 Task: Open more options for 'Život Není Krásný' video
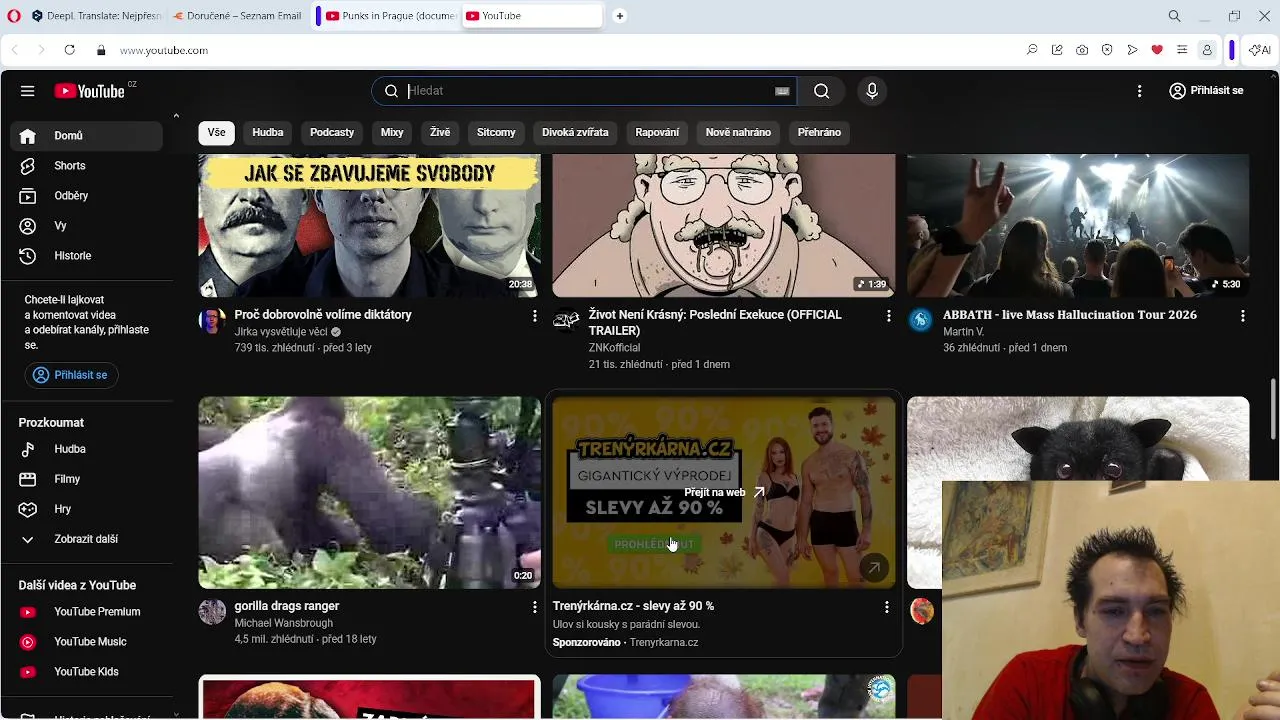(x=888, y=316)
